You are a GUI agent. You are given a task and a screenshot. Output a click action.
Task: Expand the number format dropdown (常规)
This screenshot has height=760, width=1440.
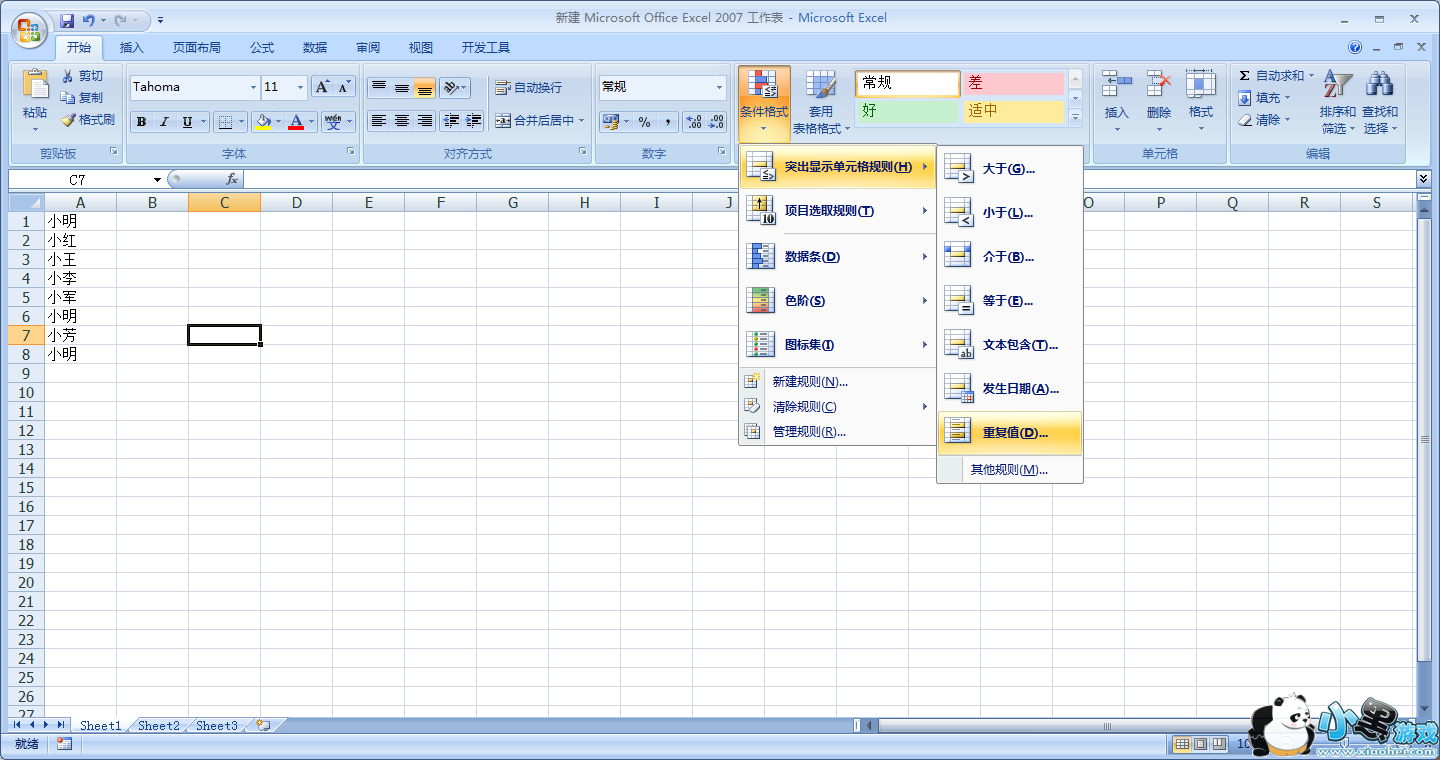[x=719, y=88]
